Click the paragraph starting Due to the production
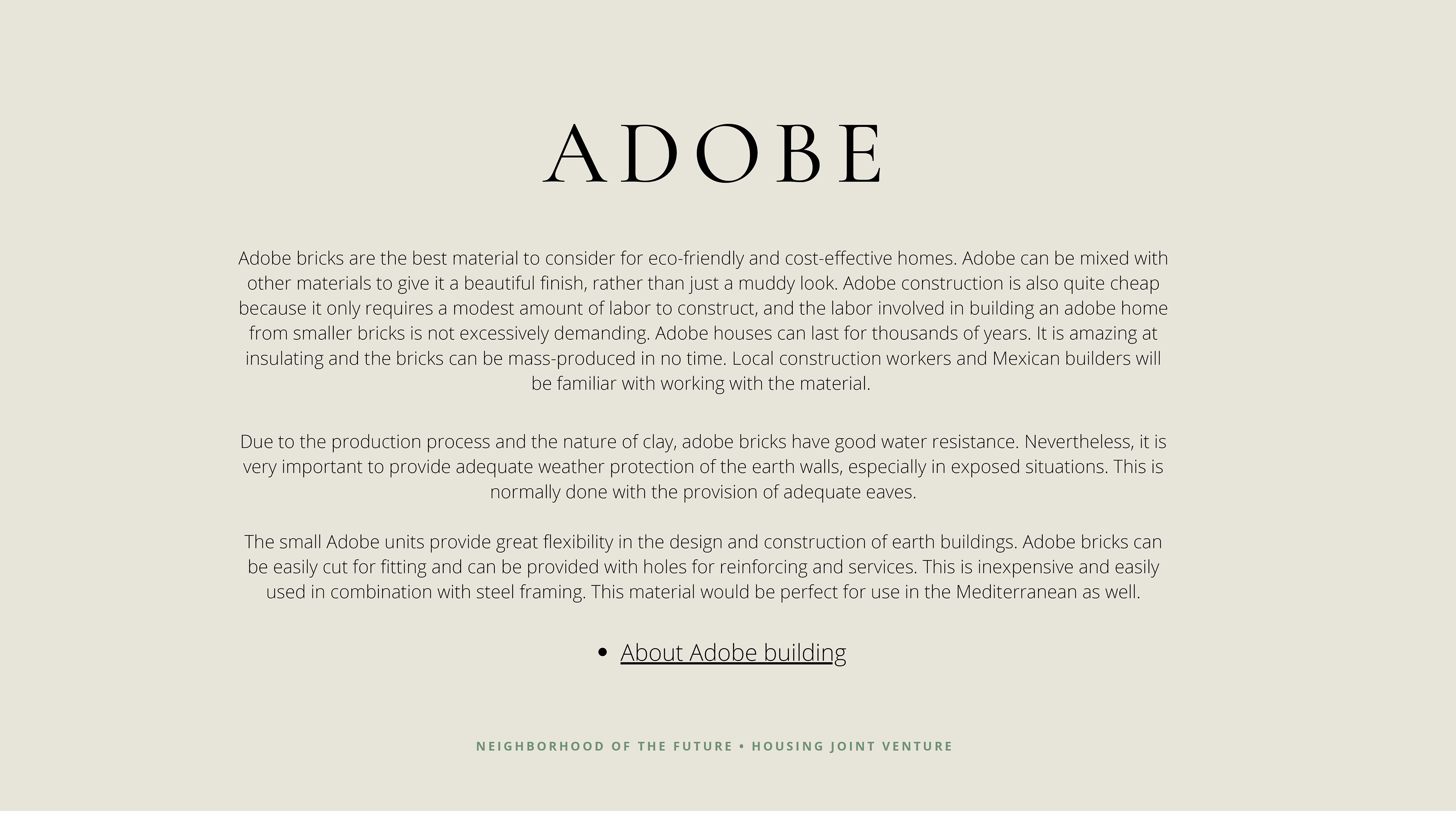This screenshot has height=819, width=1456. (x=703, y=467)
